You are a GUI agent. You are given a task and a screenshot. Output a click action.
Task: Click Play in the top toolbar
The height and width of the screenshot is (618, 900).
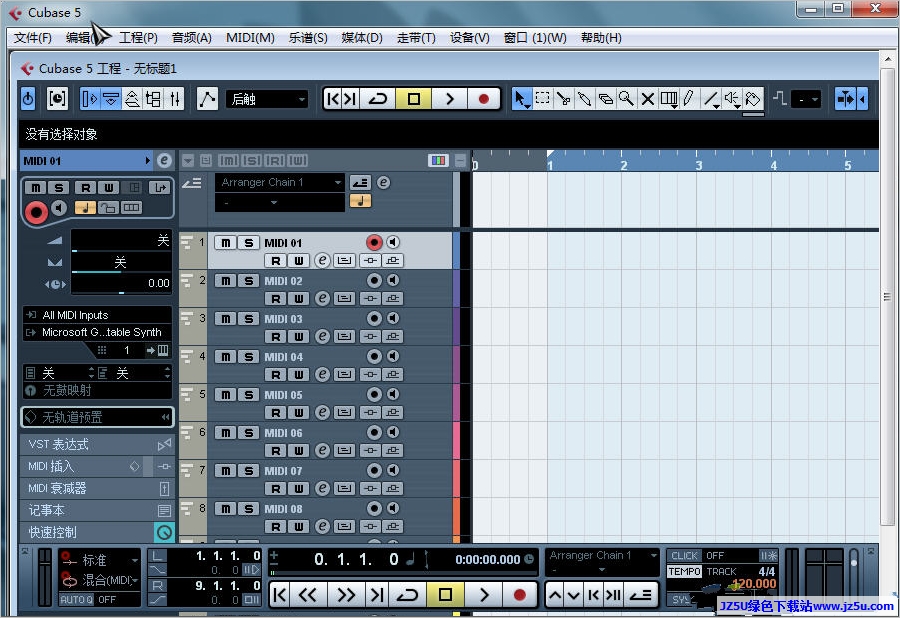(x=449, y=99)
